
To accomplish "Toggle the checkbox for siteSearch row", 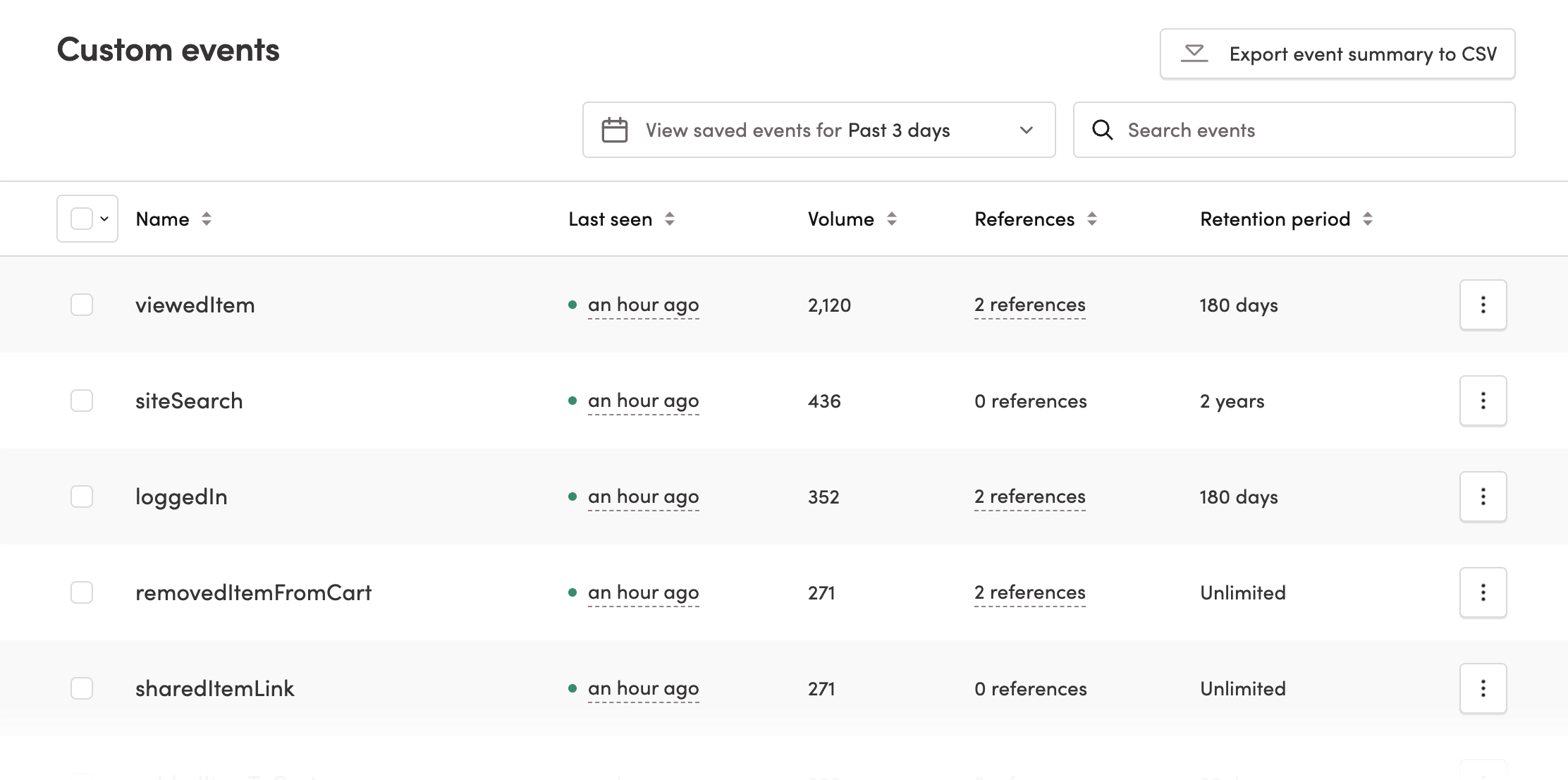I will point(81,400).
